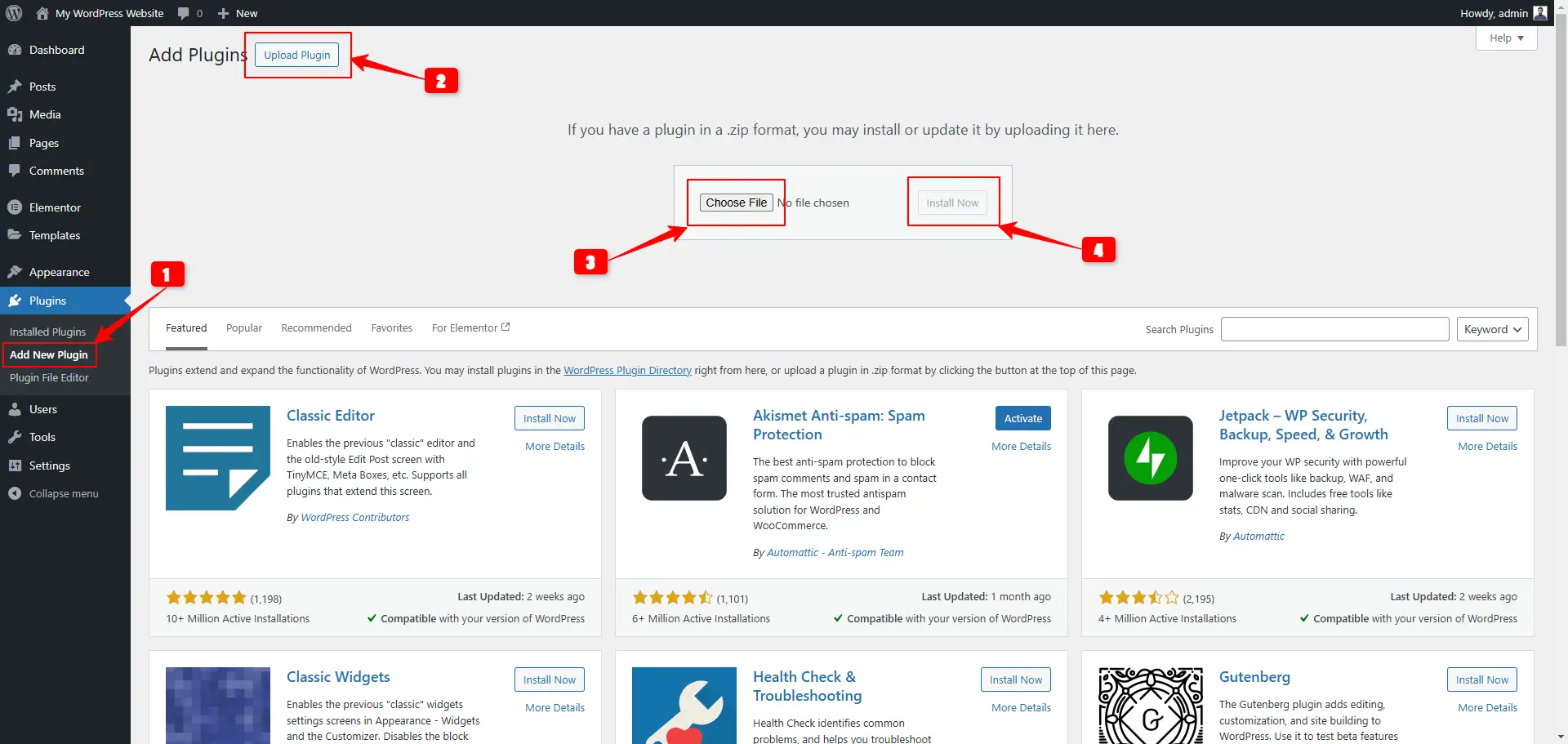The width and height of the screenshot is (1568, 744).
Task: Click the Gutenberg plugin logo
Action: [x=1151, y=706]
